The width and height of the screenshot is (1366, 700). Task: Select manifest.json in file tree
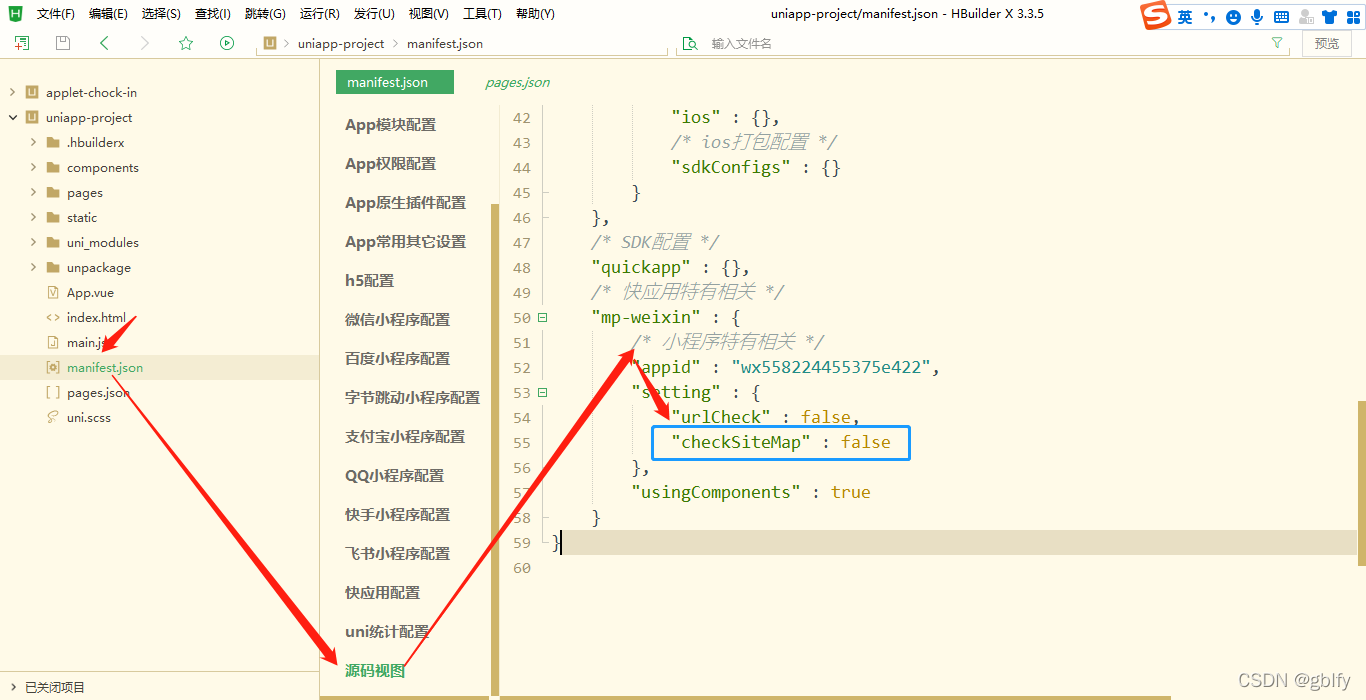click(105, 367)
